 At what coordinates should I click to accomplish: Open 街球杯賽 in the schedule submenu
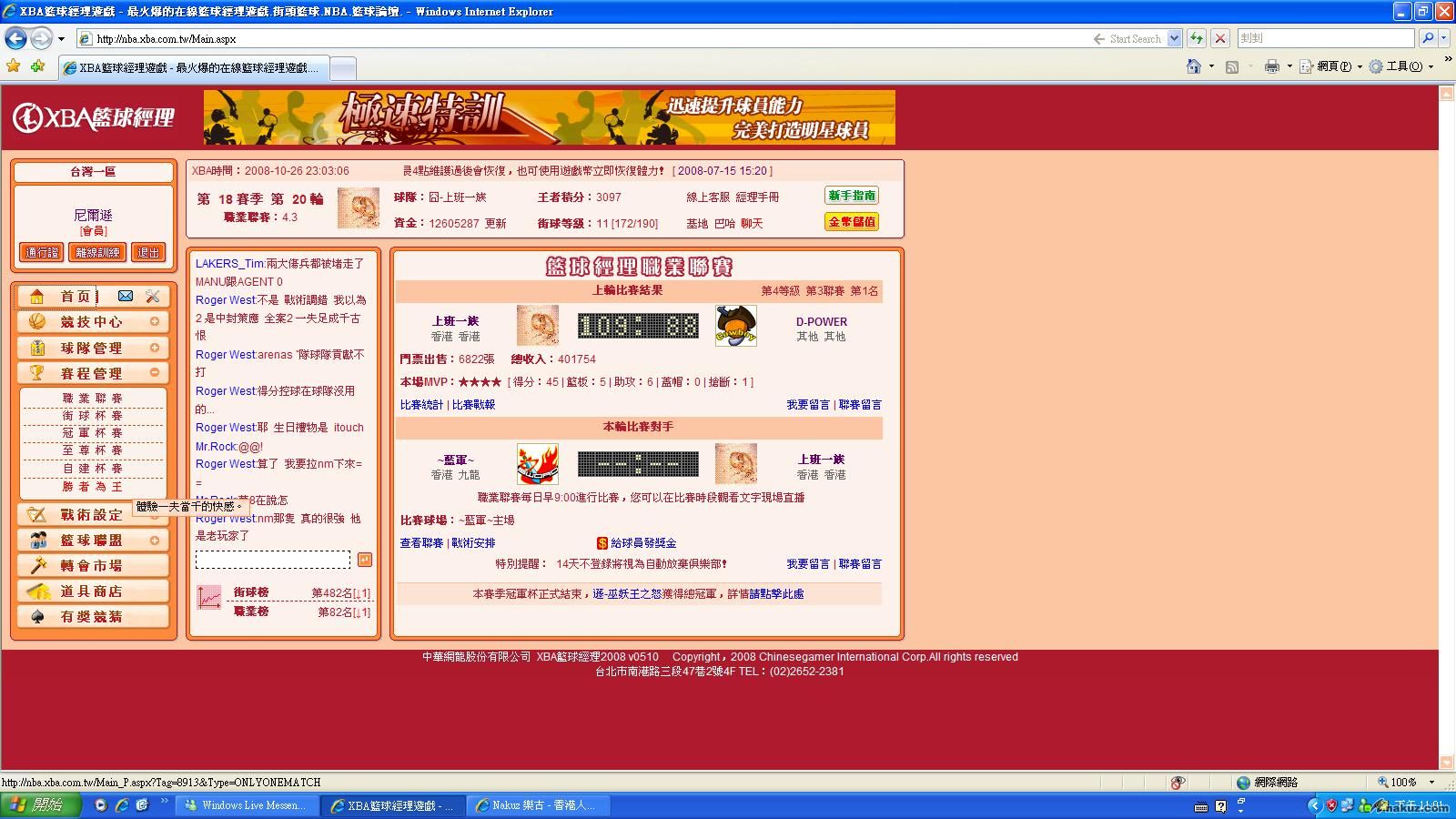tap(92, 416)
